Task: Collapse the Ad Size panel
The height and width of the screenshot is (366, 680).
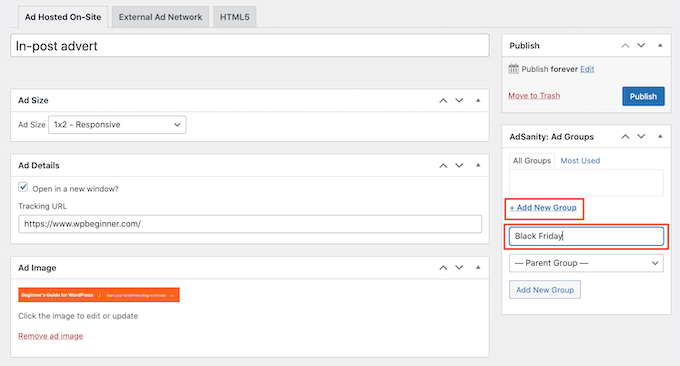Action: click(478, 100)
